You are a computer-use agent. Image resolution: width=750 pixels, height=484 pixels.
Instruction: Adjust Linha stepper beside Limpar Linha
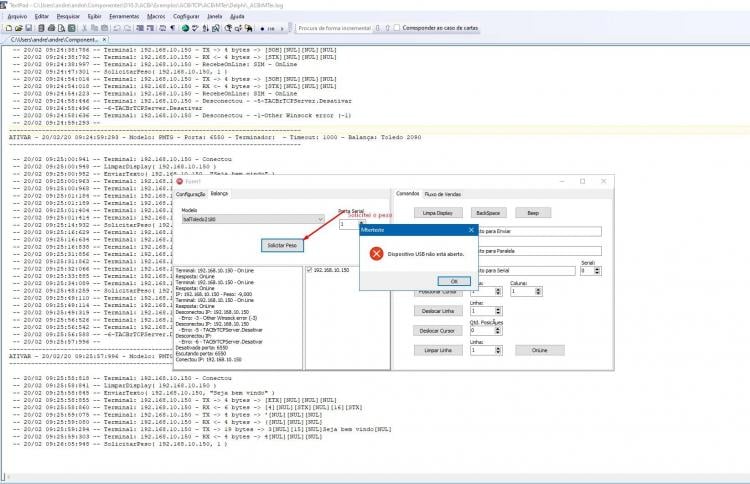click(498, 350)
